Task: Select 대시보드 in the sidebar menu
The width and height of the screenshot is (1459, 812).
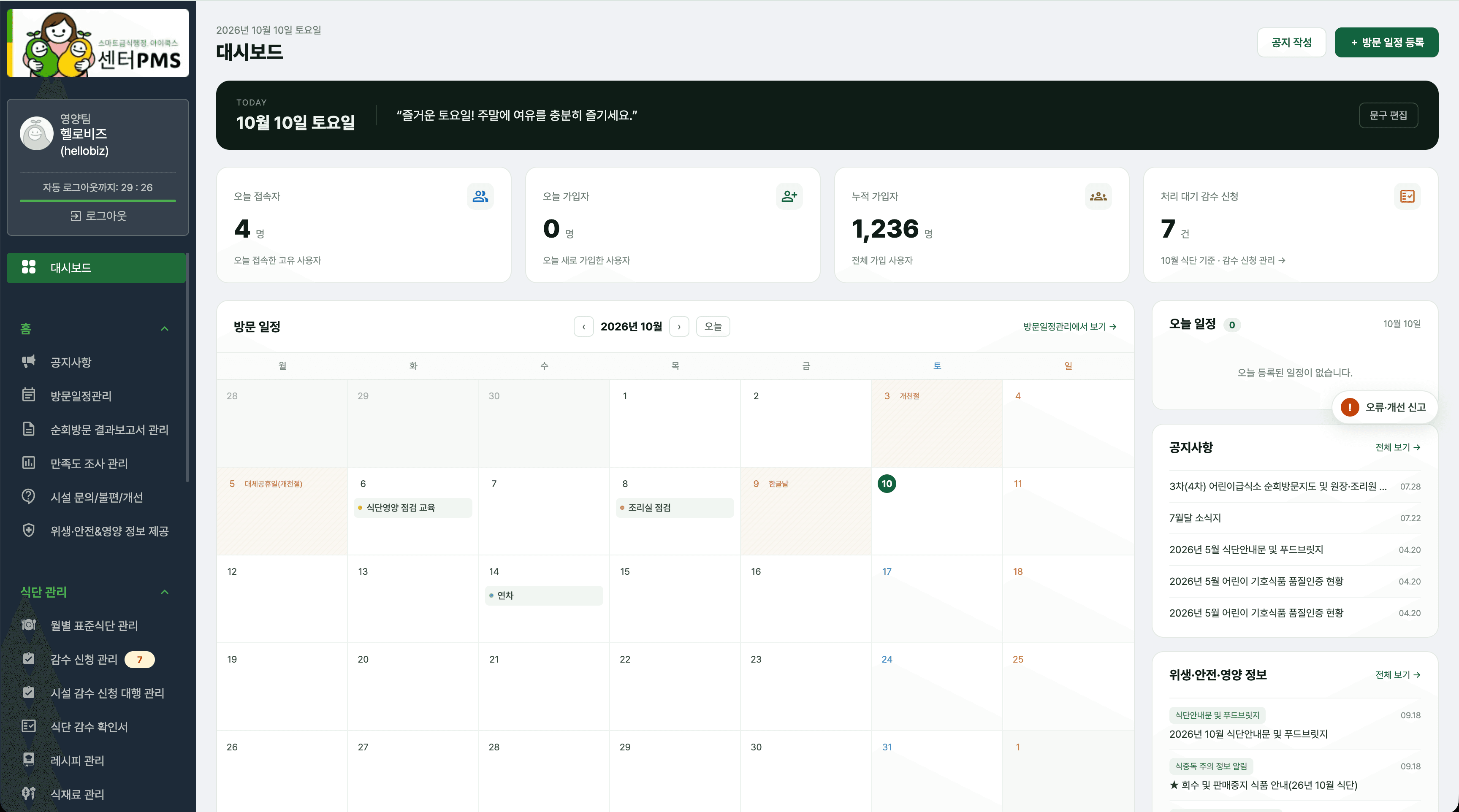Action: point(96,267)
